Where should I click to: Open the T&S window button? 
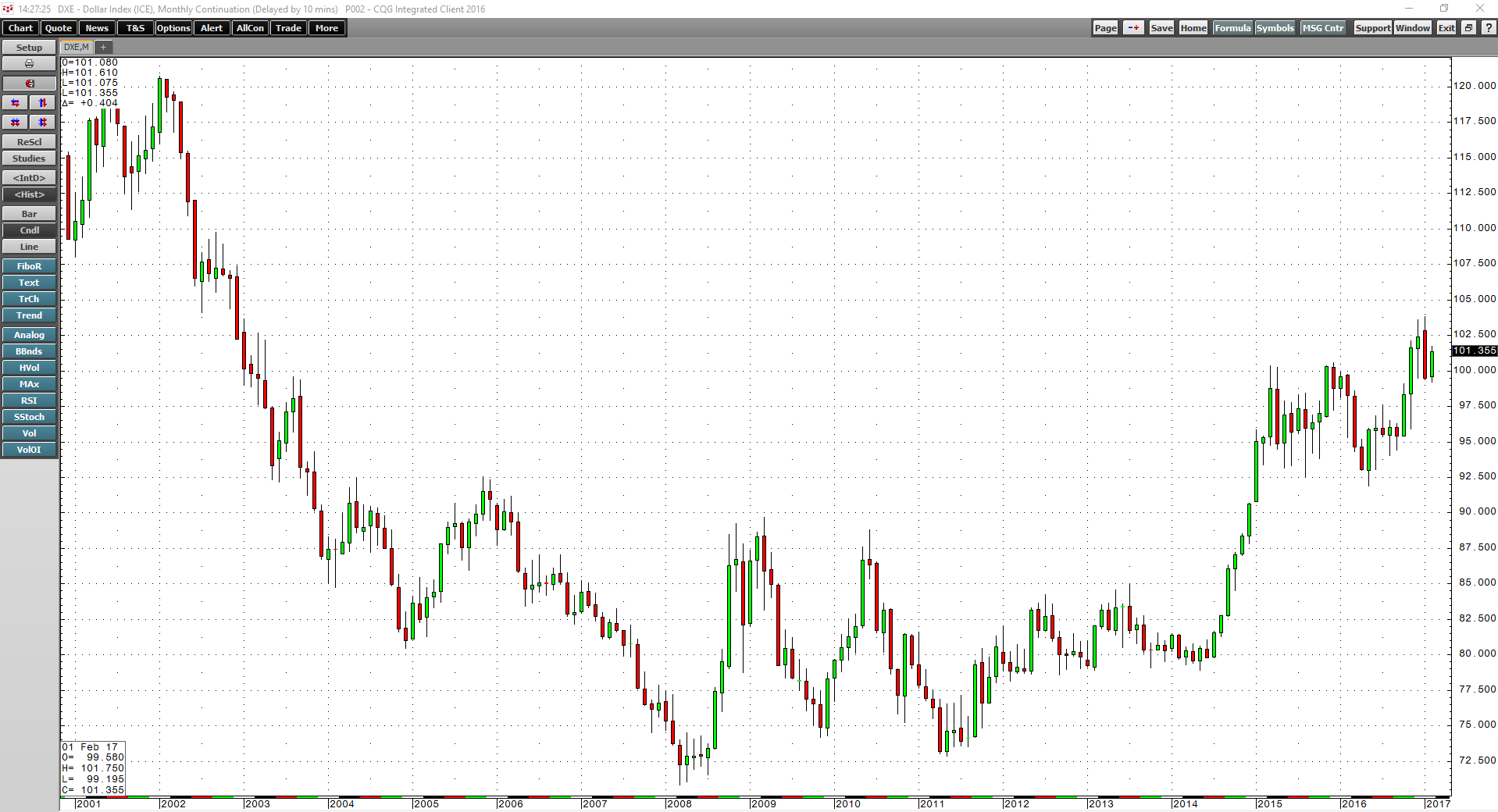pyautogui.click(x=136, y=28)
